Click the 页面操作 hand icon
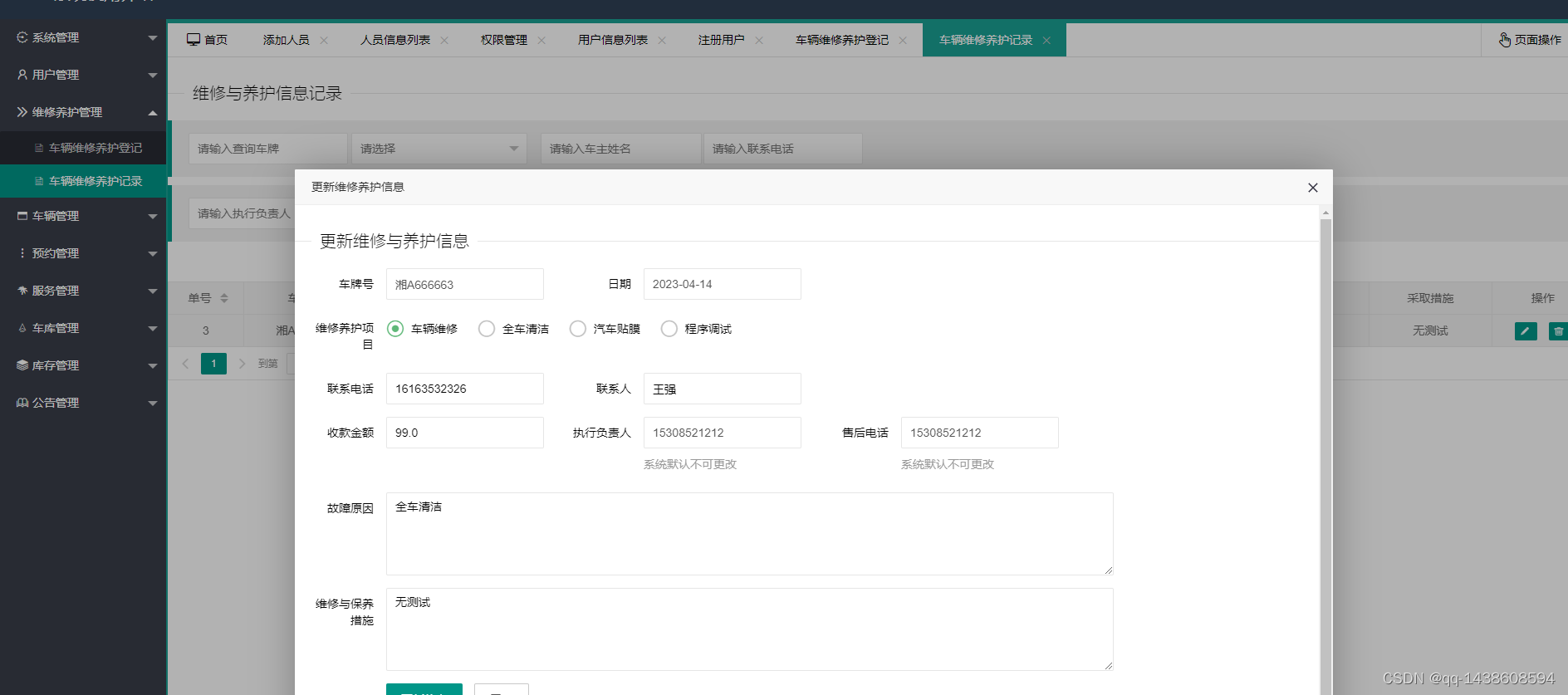 1505,40
